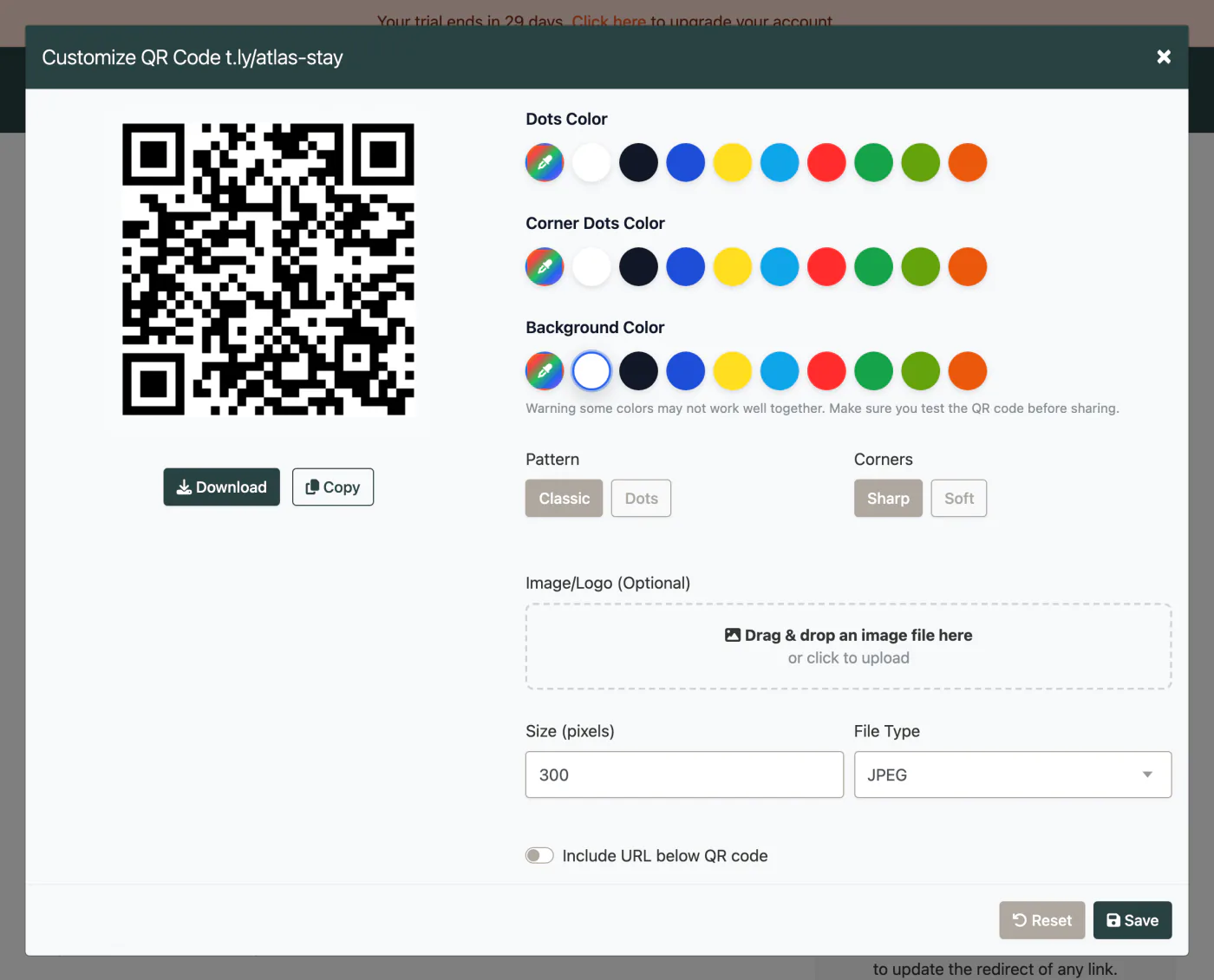
Task: Follow the 'Click here' upgrade link
Action: pos(609,21)
